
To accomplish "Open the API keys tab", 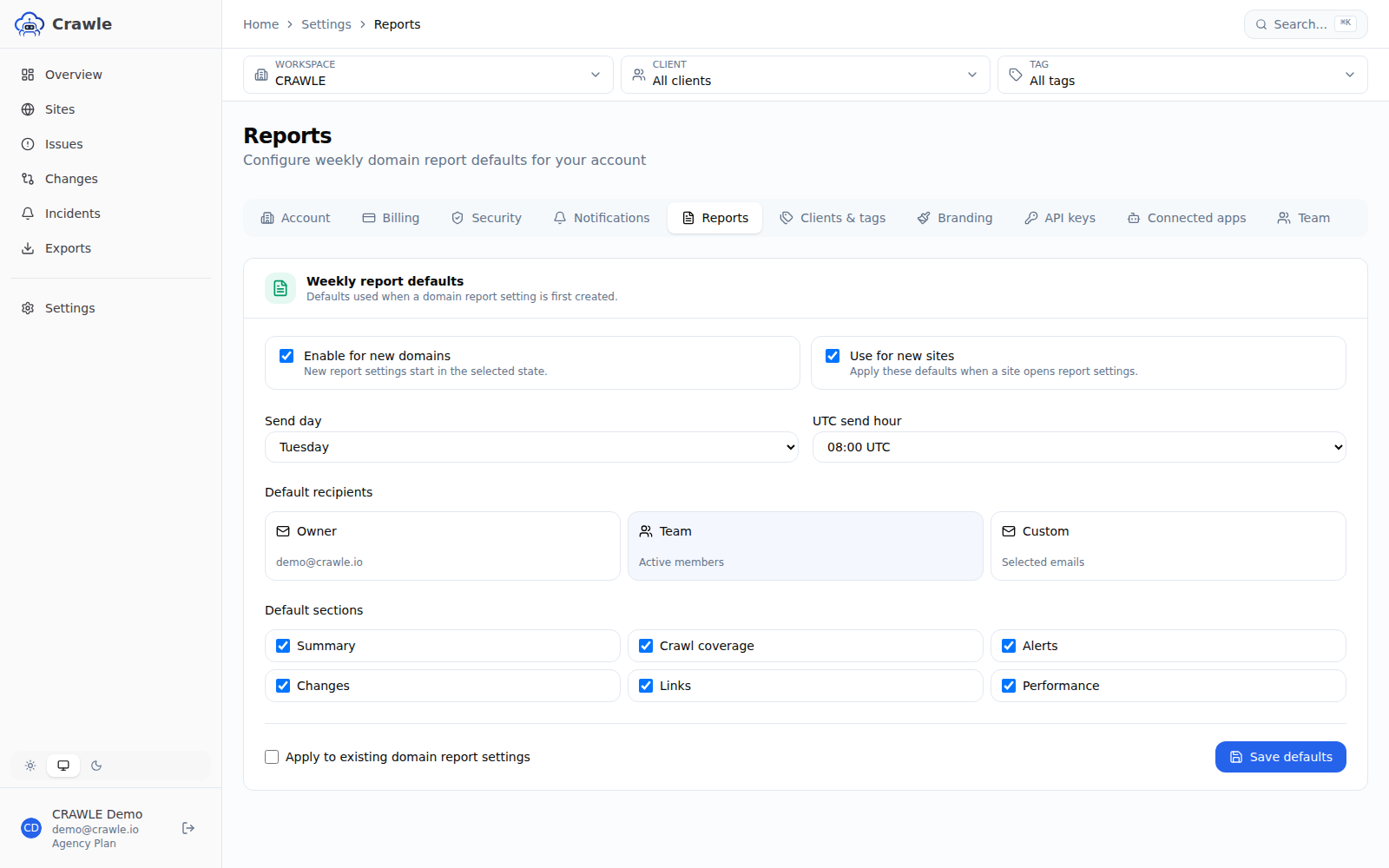I will pyautogui.click(x=1060, y=218).
